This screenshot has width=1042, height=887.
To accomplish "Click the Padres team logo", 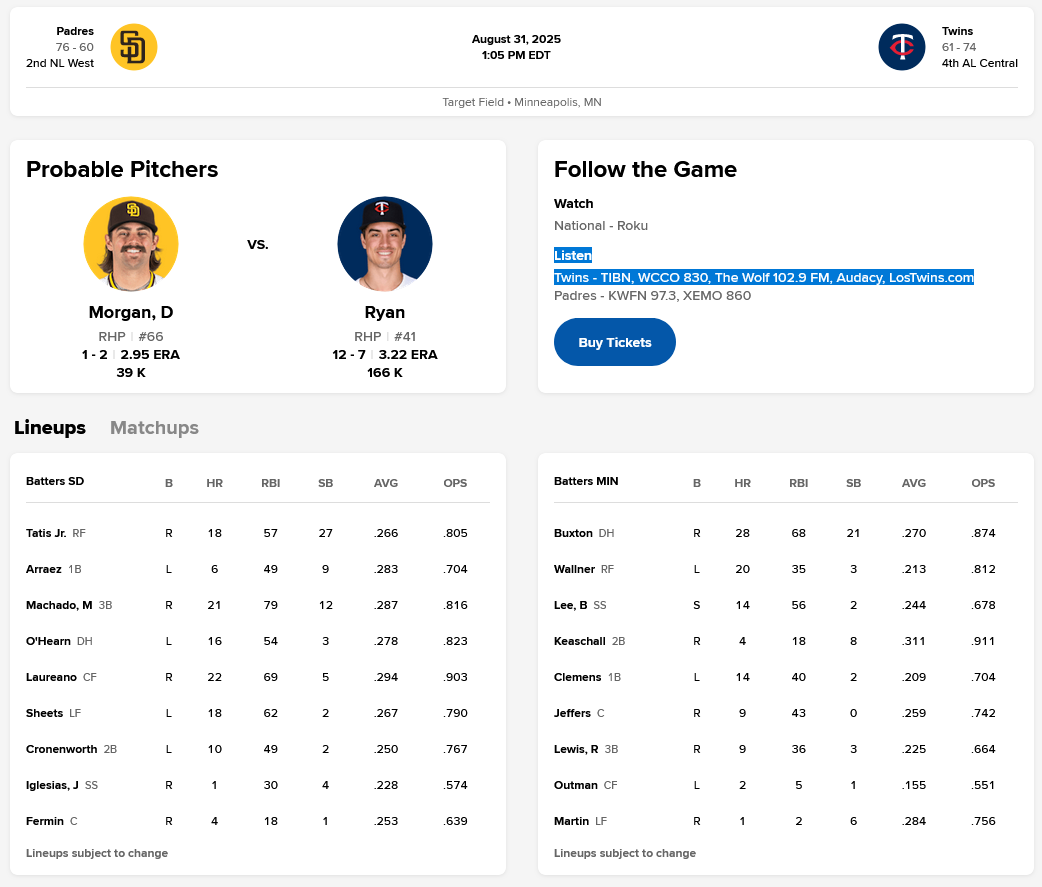I will [134, 47].
